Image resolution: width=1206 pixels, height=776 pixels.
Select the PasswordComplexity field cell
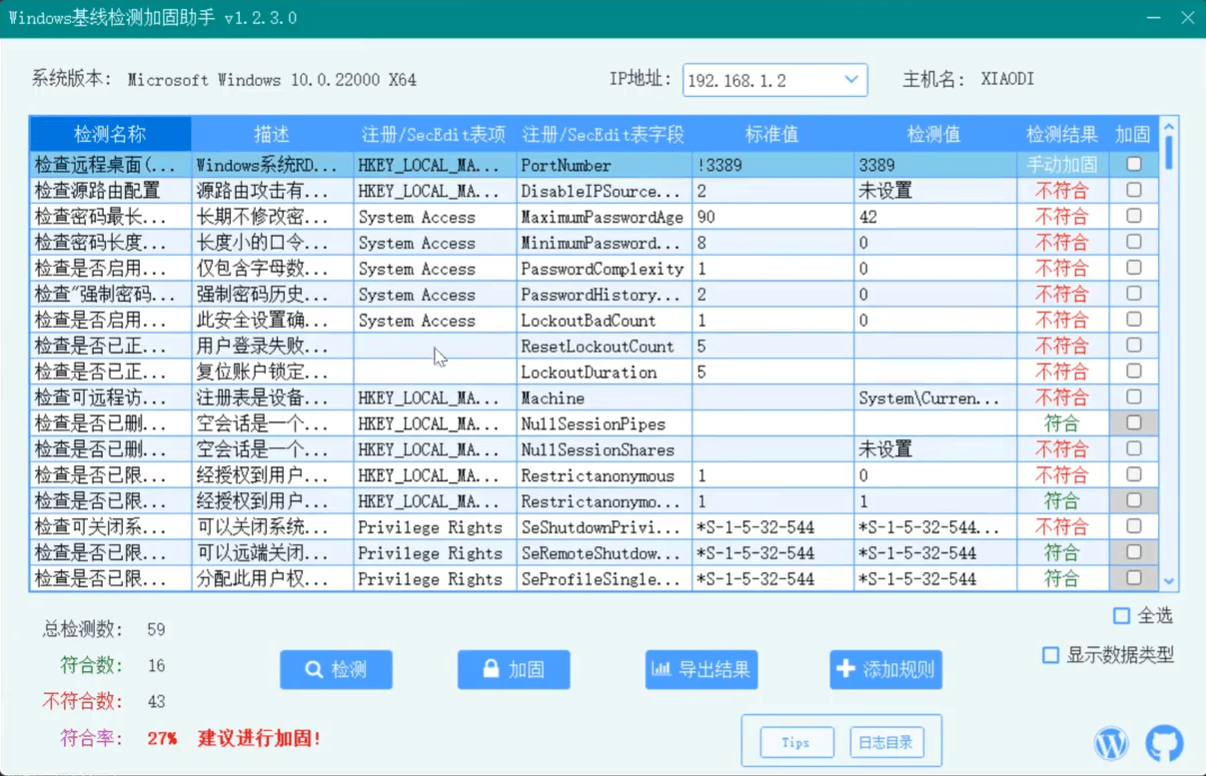[604, 269]
